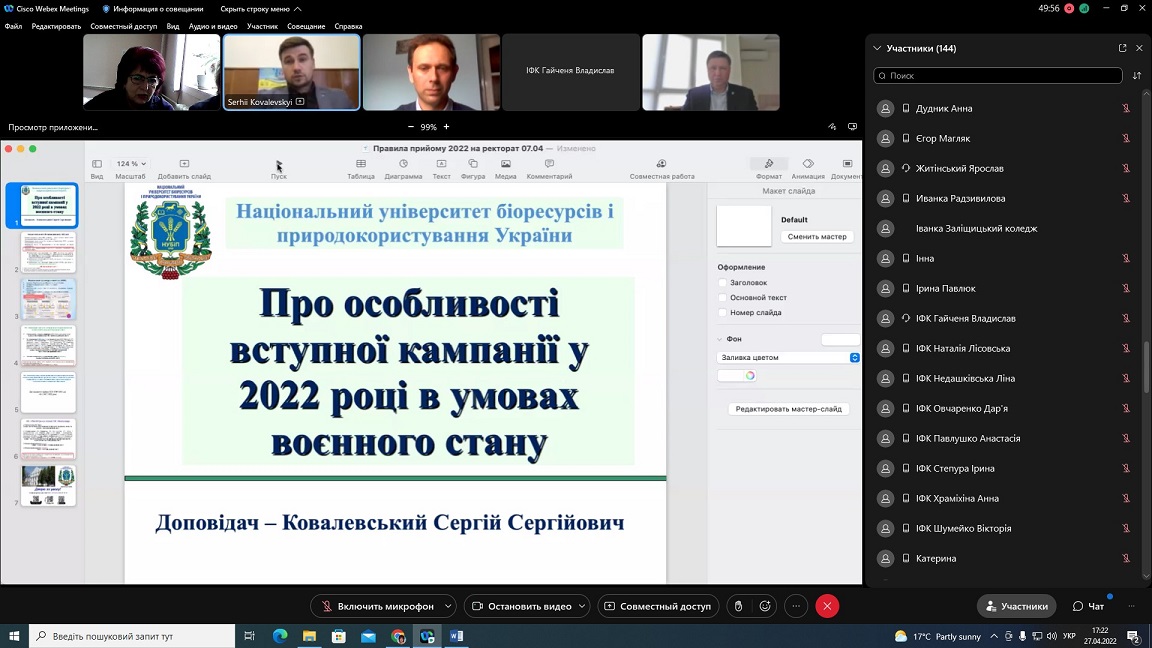Open the Keynote Table (Таблица) tool
The width and height of the screenshot is (1152, 648).
361,164
